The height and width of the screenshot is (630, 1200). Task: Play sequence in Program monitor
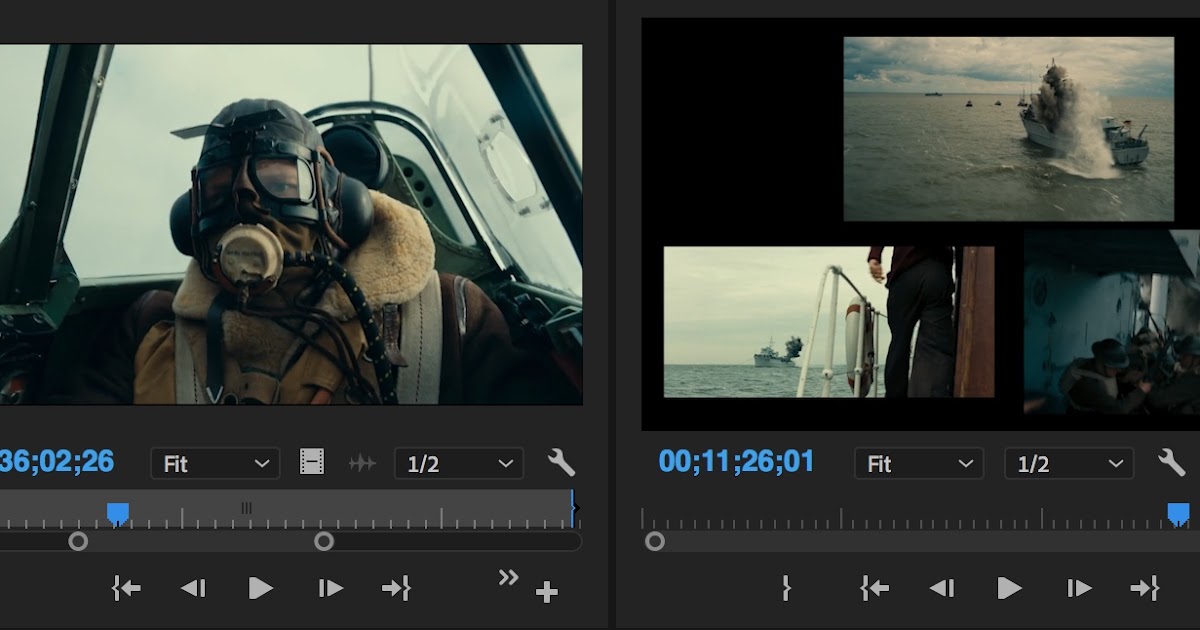(1009, 588)
